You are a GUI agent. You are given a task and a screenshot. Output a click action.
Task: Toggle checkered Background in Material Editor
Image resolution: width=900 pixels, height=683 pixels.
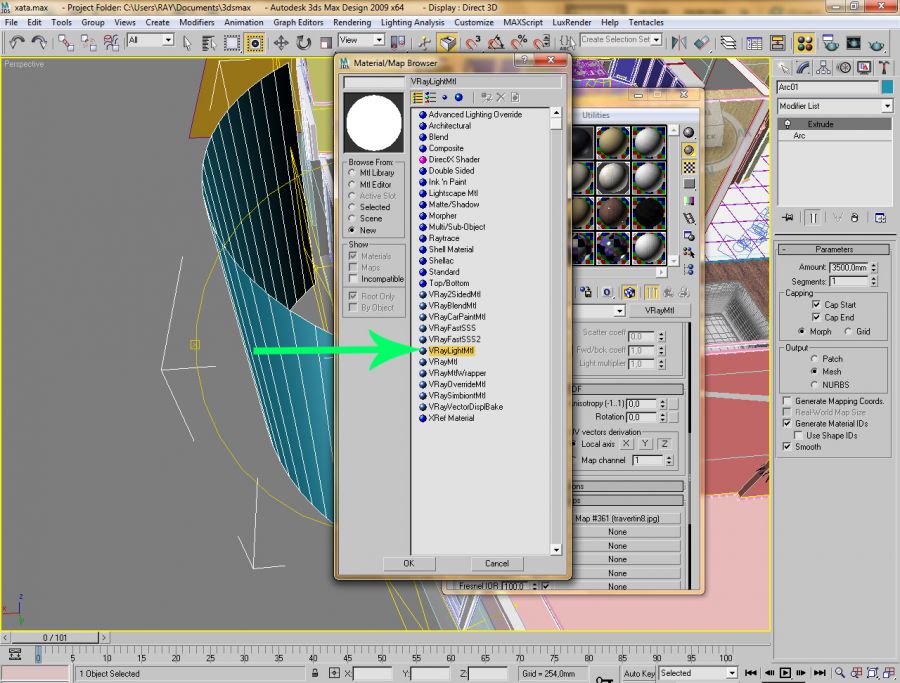pos(689,167)
